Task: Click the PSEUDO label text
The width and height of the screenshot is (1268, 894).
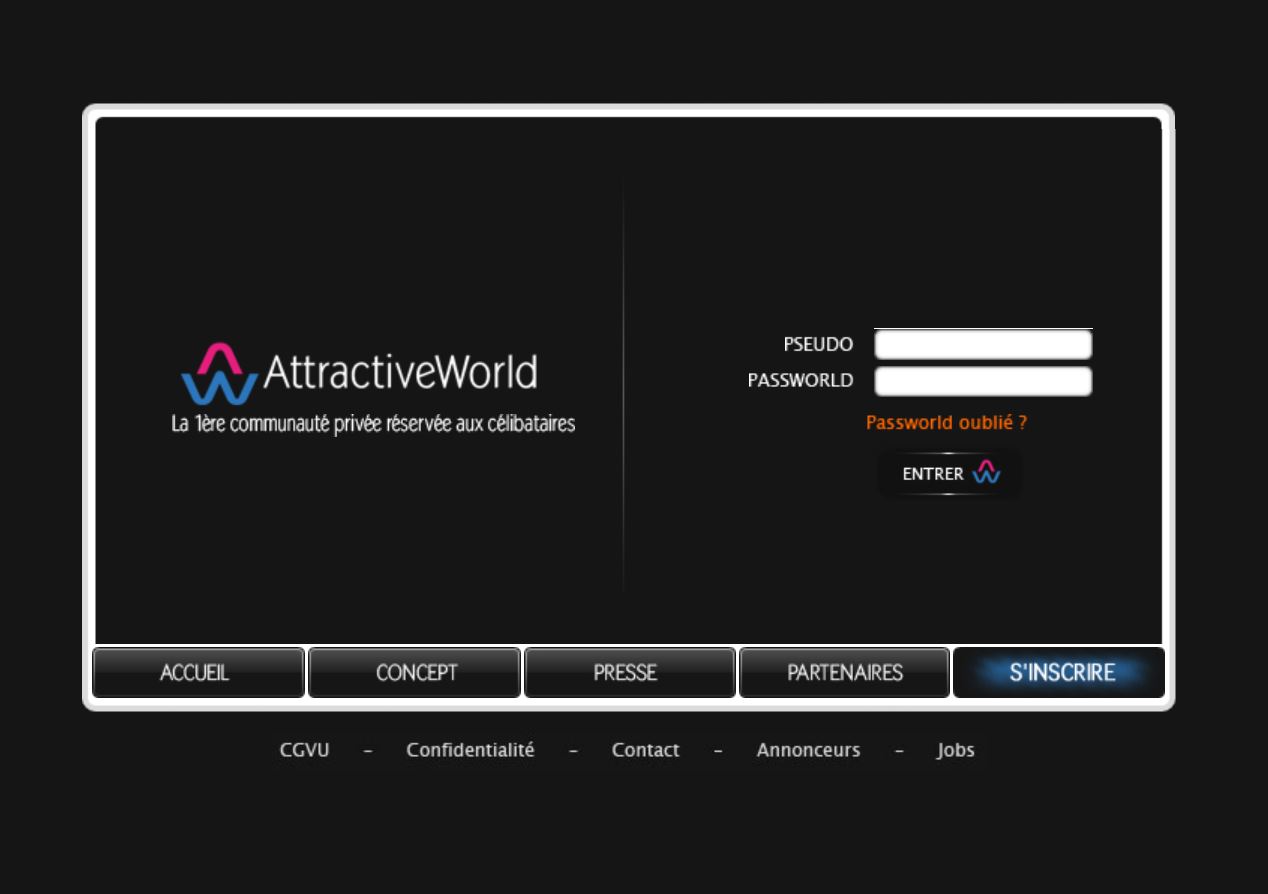Action: tap(818, 345)
